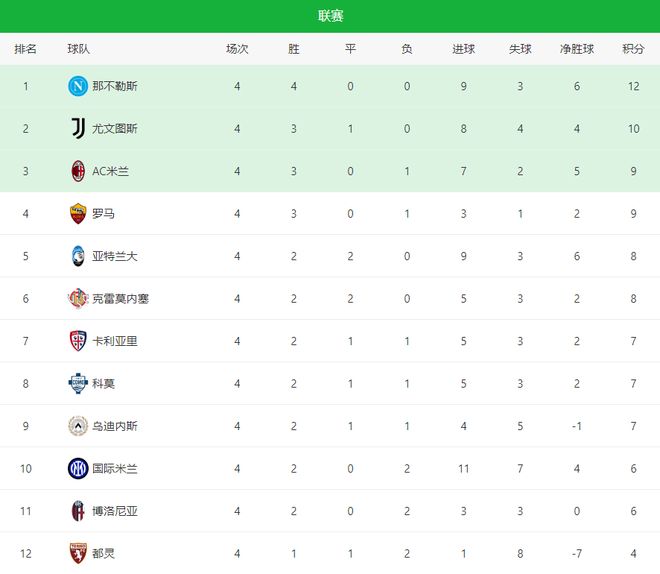Click the Udinese club crest
660x574 pixels.
77,426
